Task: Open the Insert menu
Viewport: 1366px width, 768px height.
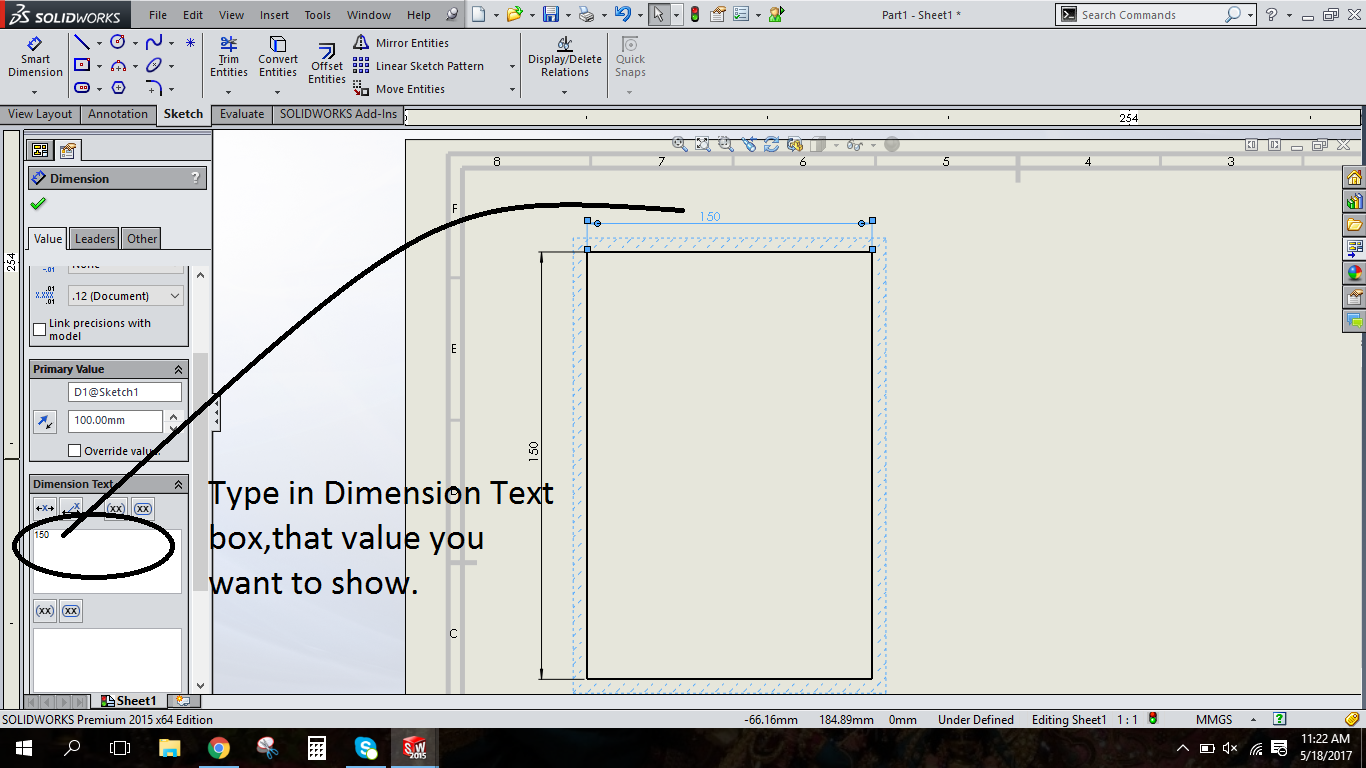Action: pyautogui.click(x=274, y=14)
